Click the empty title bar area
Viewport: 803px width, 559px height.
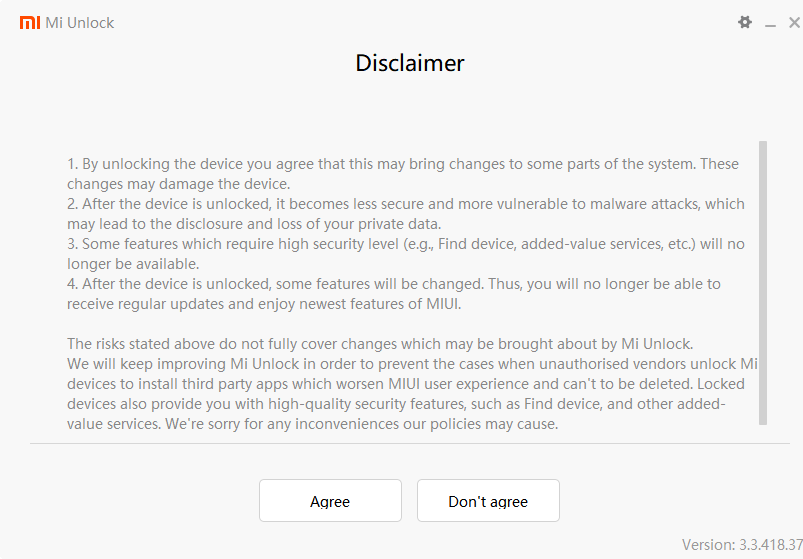click(400, 22)
